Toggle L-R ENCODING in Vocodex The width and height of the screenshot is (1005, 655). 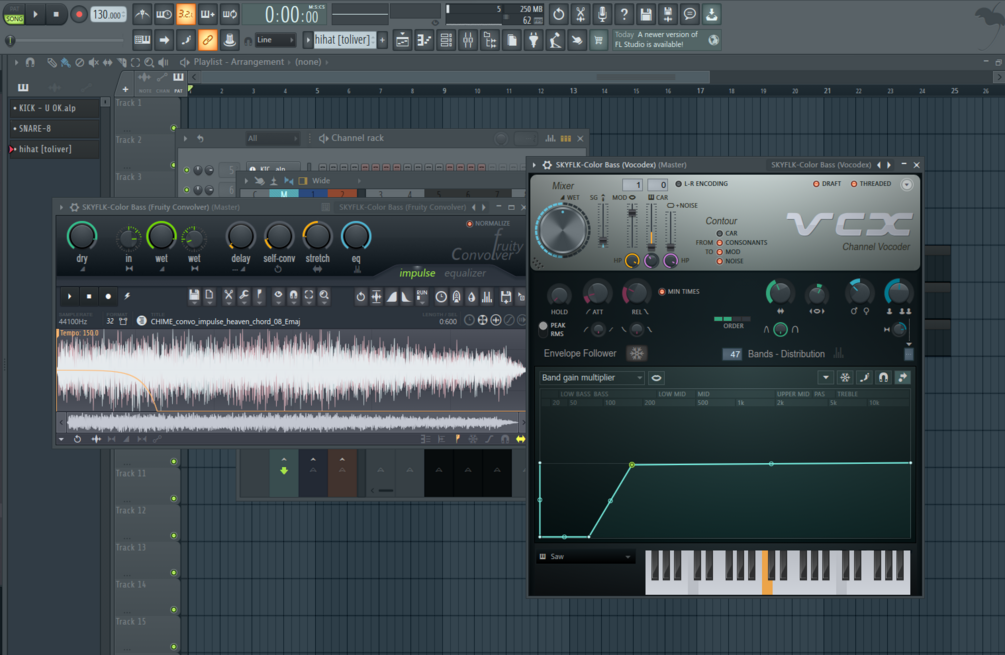pyautogui.click(x=702, y=183)
